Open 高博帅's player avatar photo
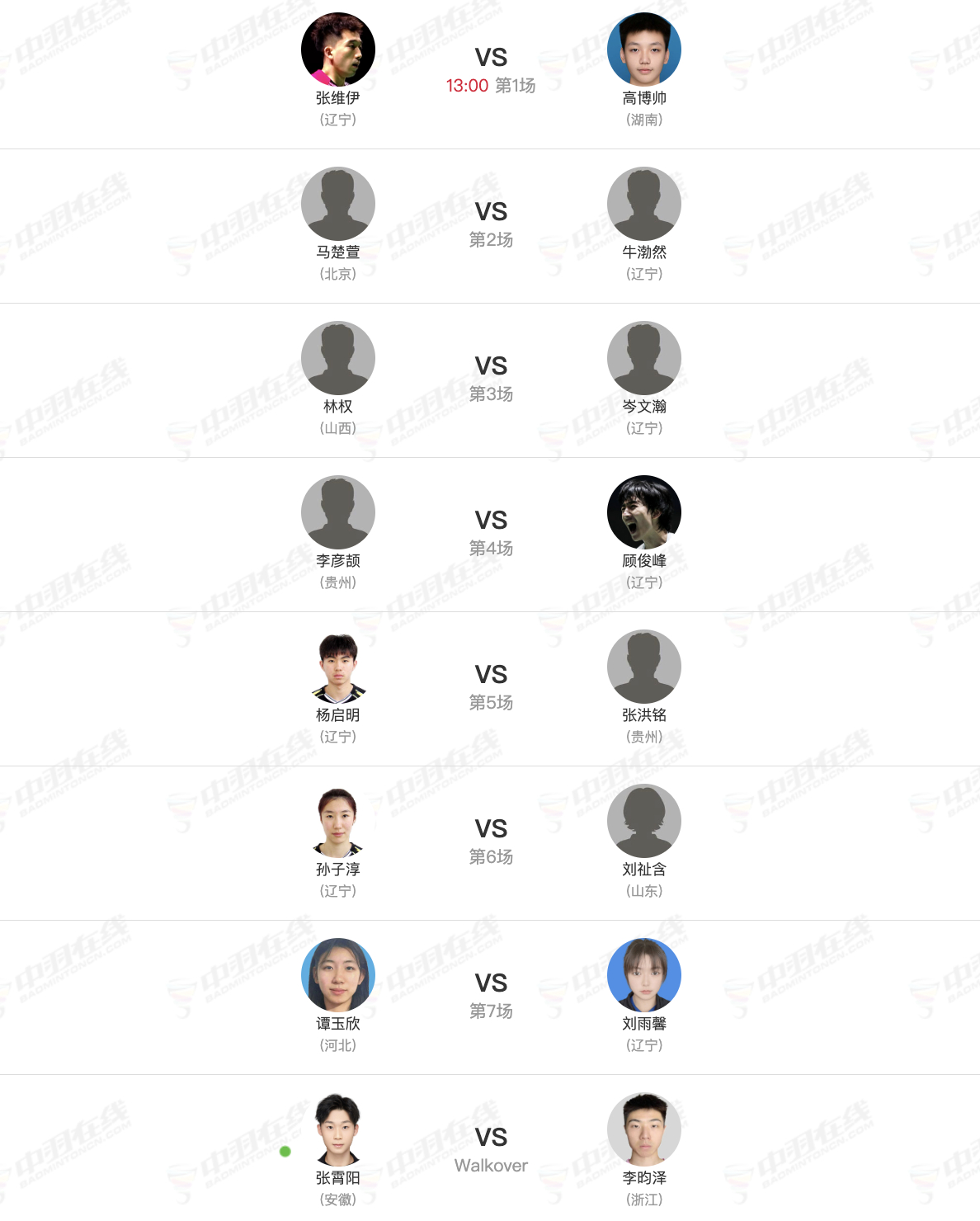 pos(644,49)
